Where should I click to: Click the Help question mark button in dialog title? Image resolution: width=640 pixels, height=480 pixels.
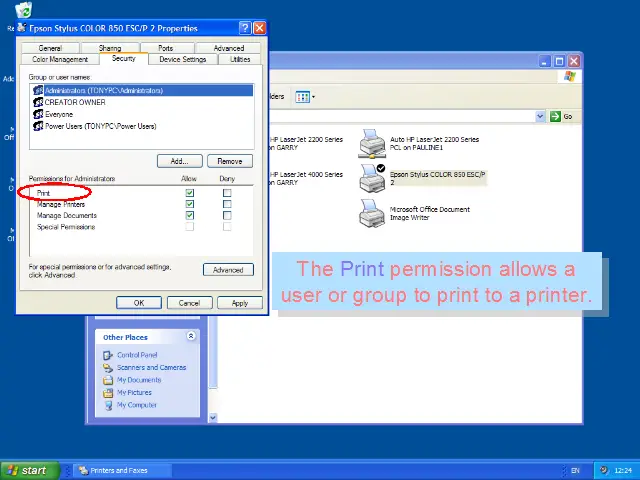[245, 28]
